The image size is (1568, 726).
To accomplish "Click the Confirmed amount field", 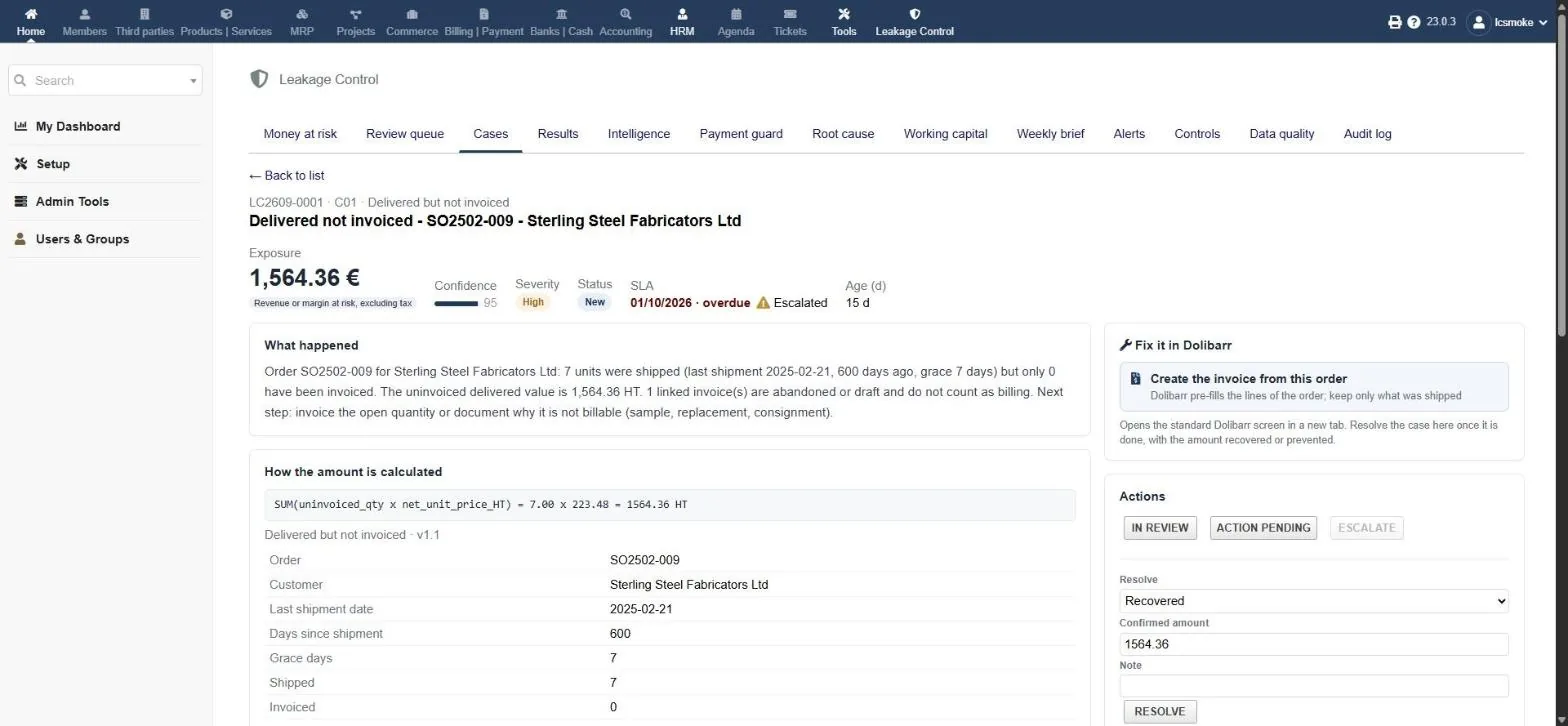I will pyautogui.click(x=1313, y=644).
